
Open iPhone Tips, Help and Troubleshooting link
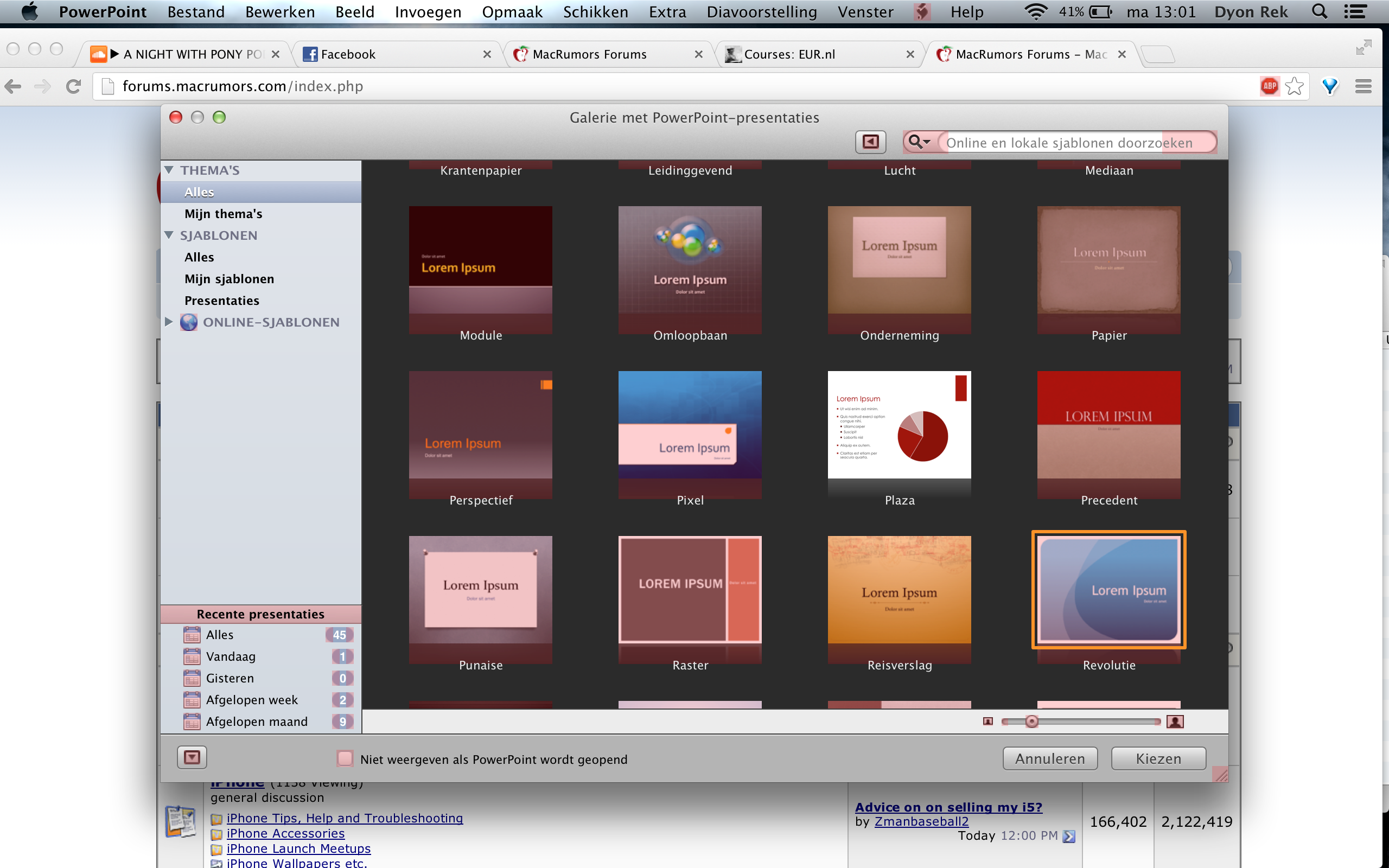point(345,818)
